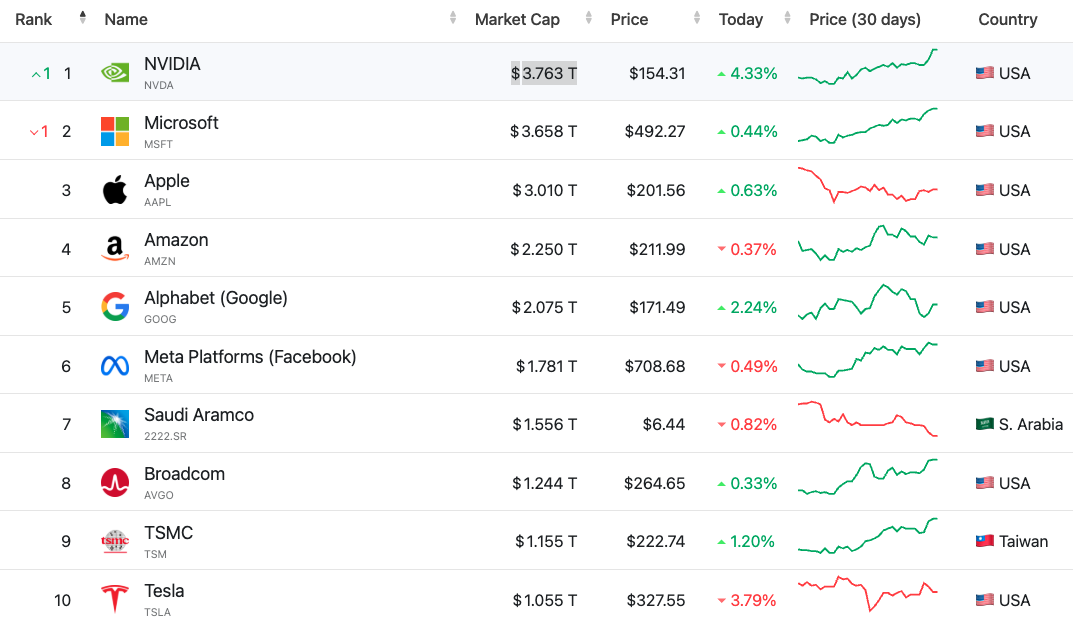Click the Saudi Aramco logo
This screenshot has width=1073, height=626.
click(x=115, y=424)
